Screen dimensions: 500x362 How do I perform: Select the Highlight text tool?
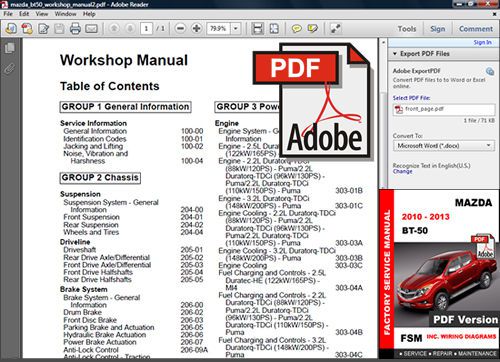(x=313, y=29)
